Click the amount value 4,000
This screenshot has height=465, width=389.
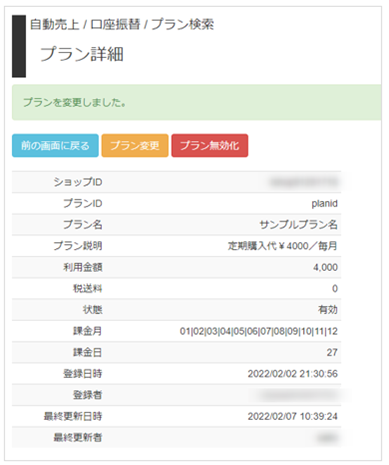click(x=325, y=267)
